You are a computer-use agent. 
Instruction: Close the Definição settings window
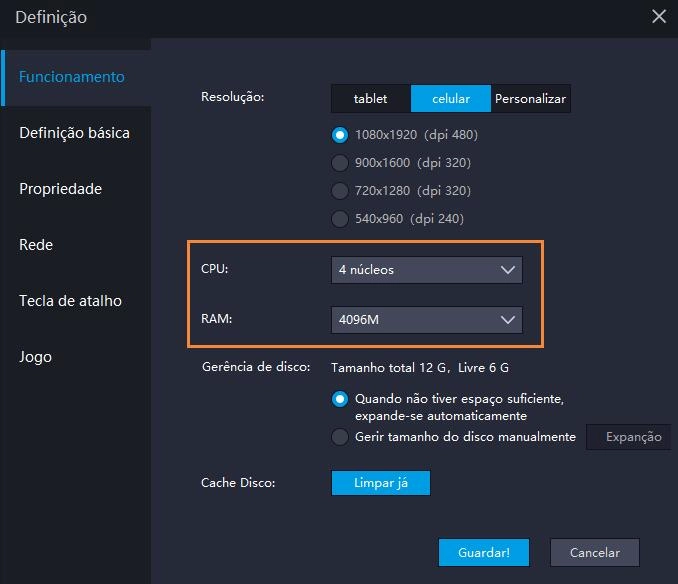click(658, 17)
